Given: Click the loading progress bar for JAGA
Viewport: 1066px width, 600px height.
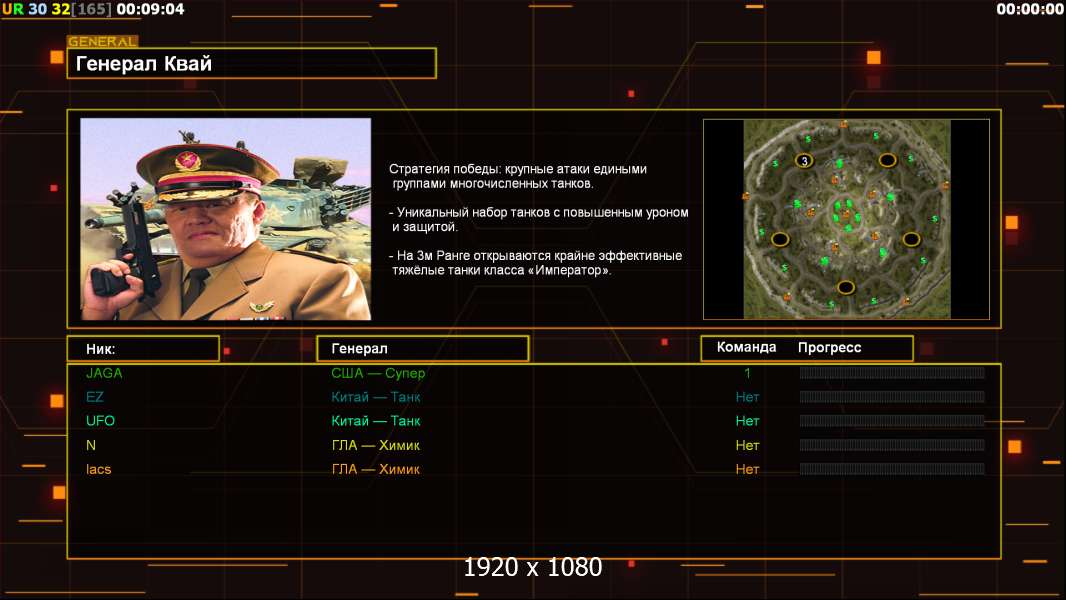Looking at the screenshot, I should pyautogui.click(x=892, y=373).
